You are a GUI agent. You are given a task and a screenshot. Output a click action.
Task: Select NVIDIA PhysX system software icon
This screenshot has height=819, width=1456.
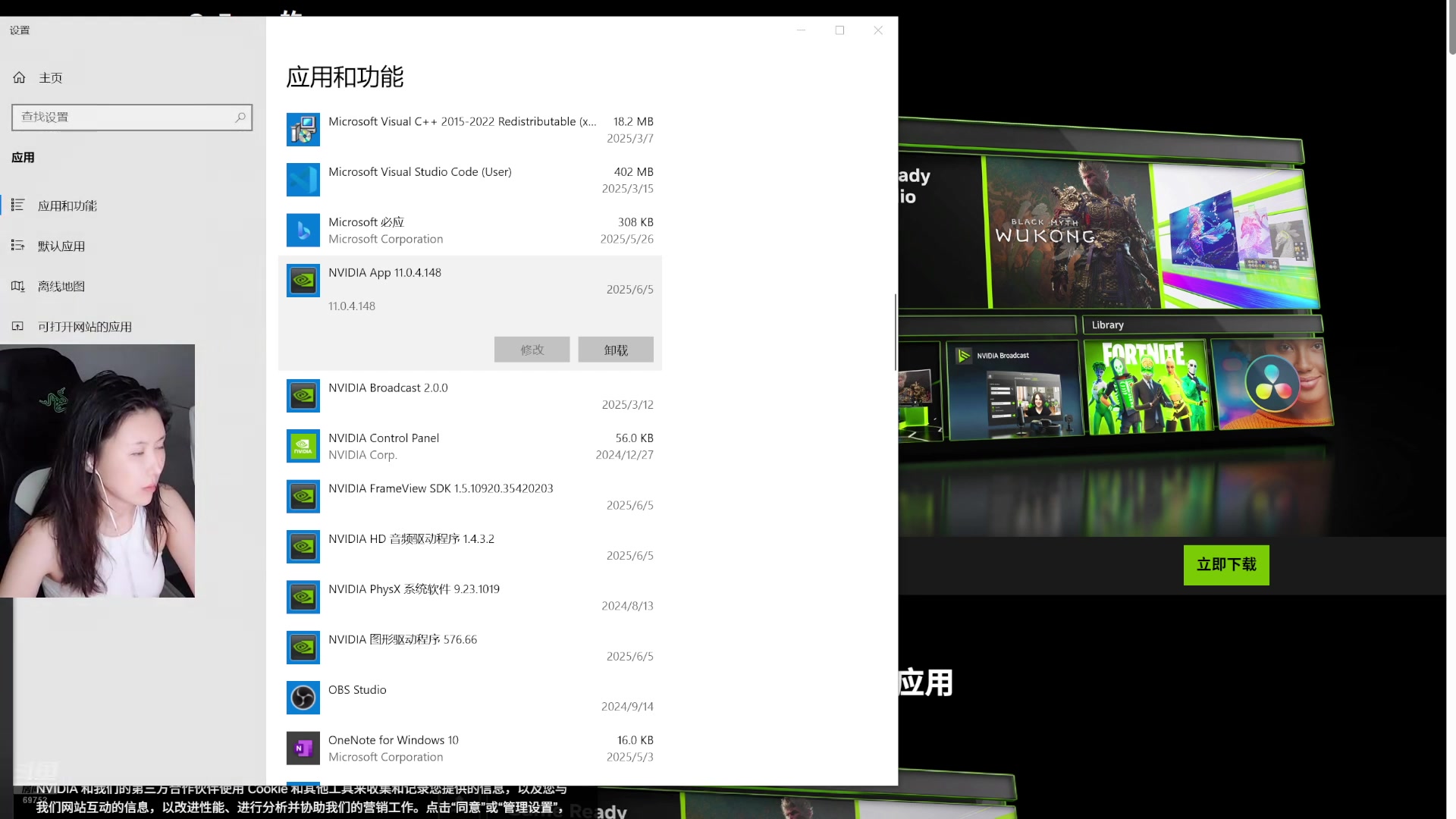303,598
